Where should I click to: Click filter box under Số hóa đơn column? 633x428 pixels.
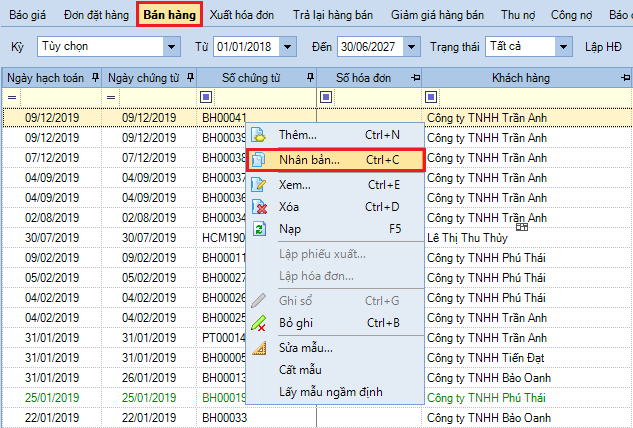326,97
